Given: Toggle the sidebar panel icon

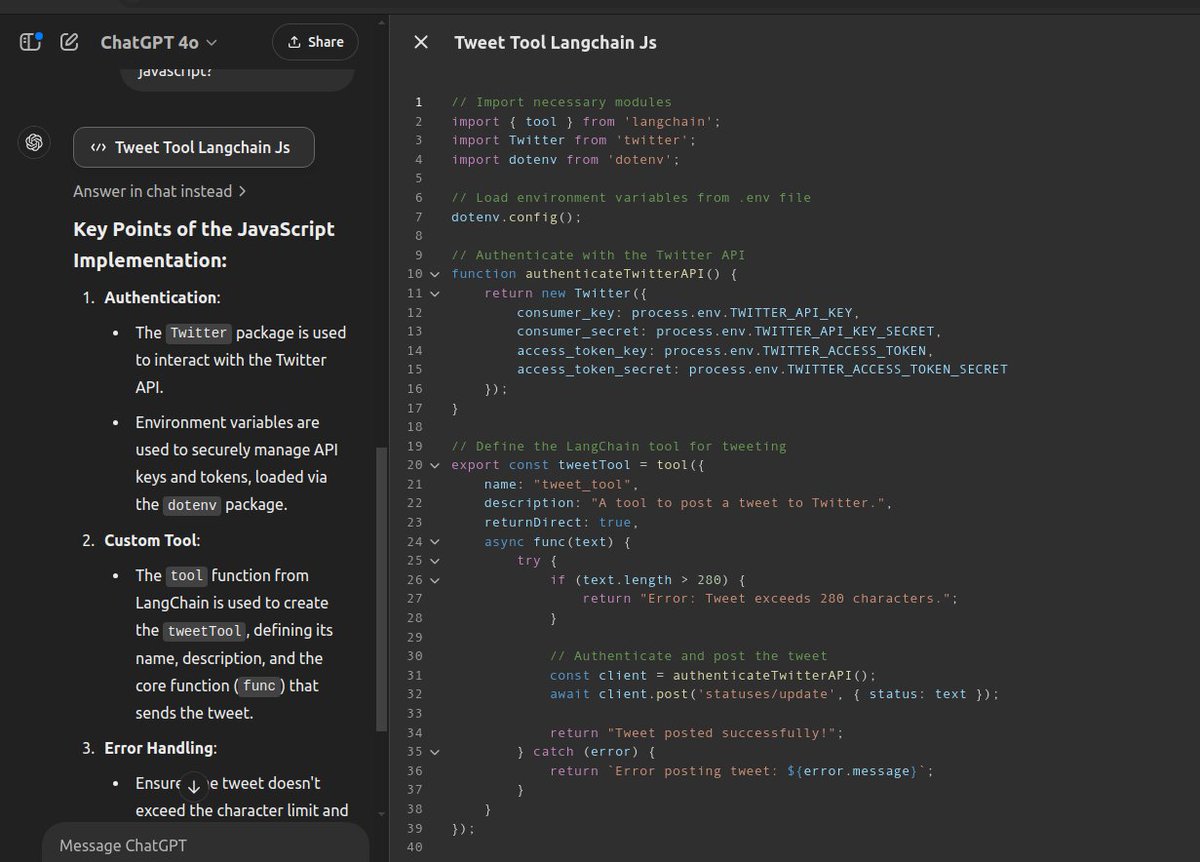Looking at the screenshot, I should 31,42.
